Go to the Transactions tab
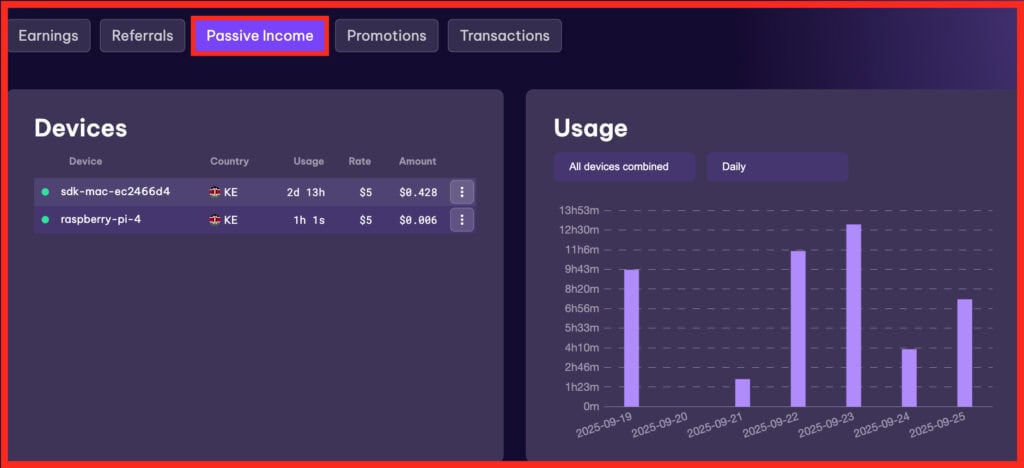 pos(504,36)
